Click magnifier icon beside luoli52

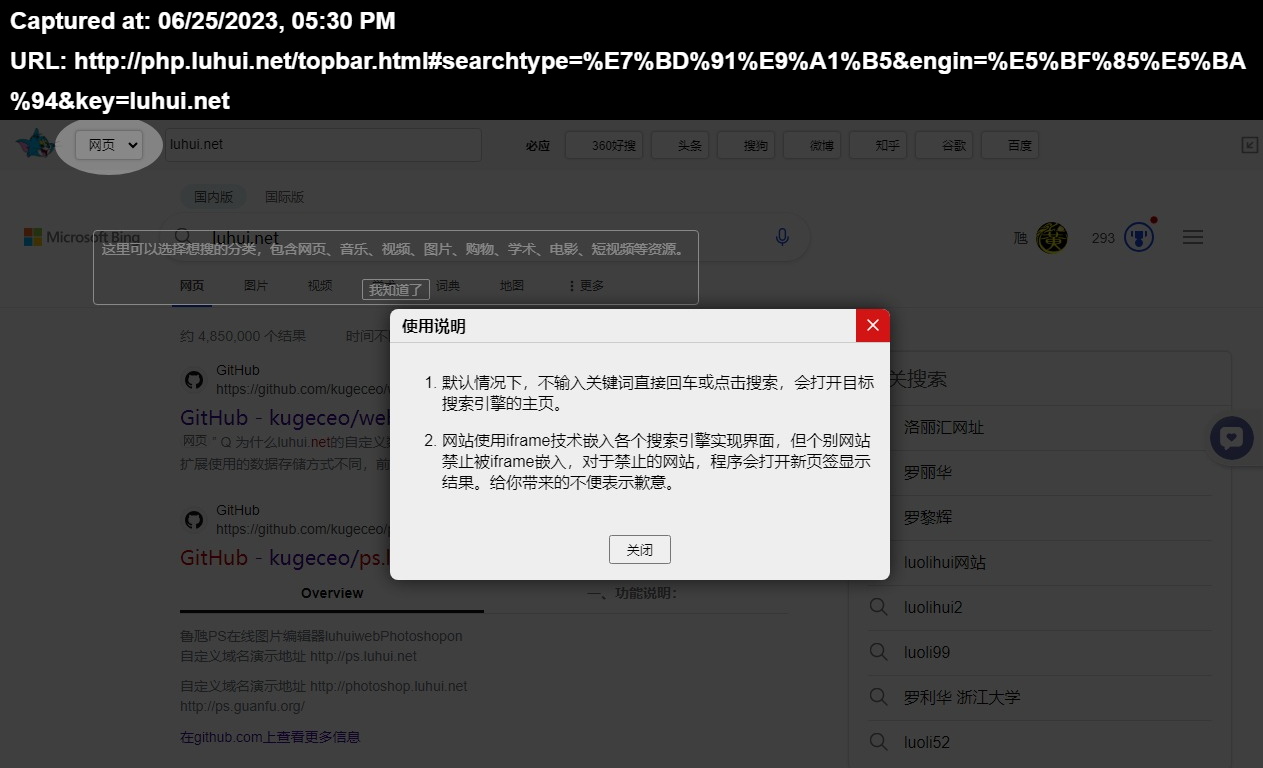(878, 742)
